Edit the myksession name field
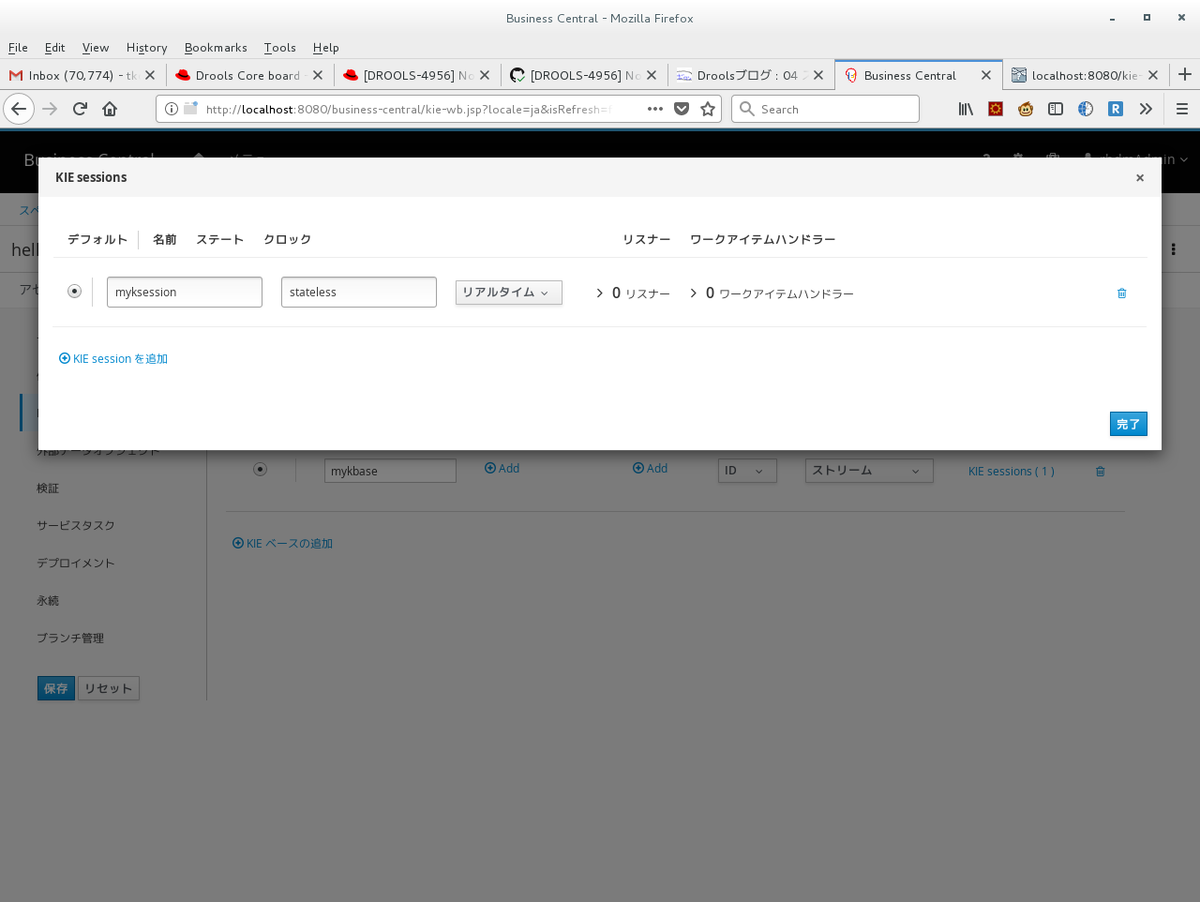Viewport: 1200px width, 902px height. 184,292
